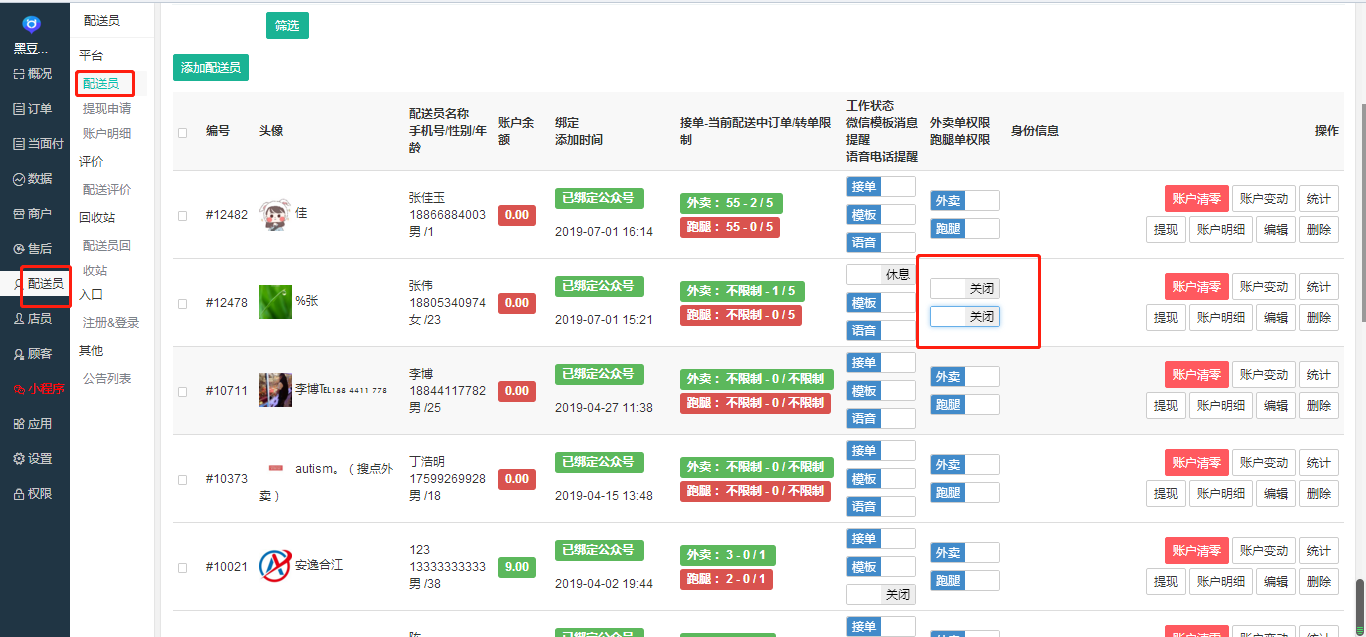This screenshot has height=637, width=1366.
Task: Click 外卖：55 - 2 / 5 badge
Action: click(732, 203)
